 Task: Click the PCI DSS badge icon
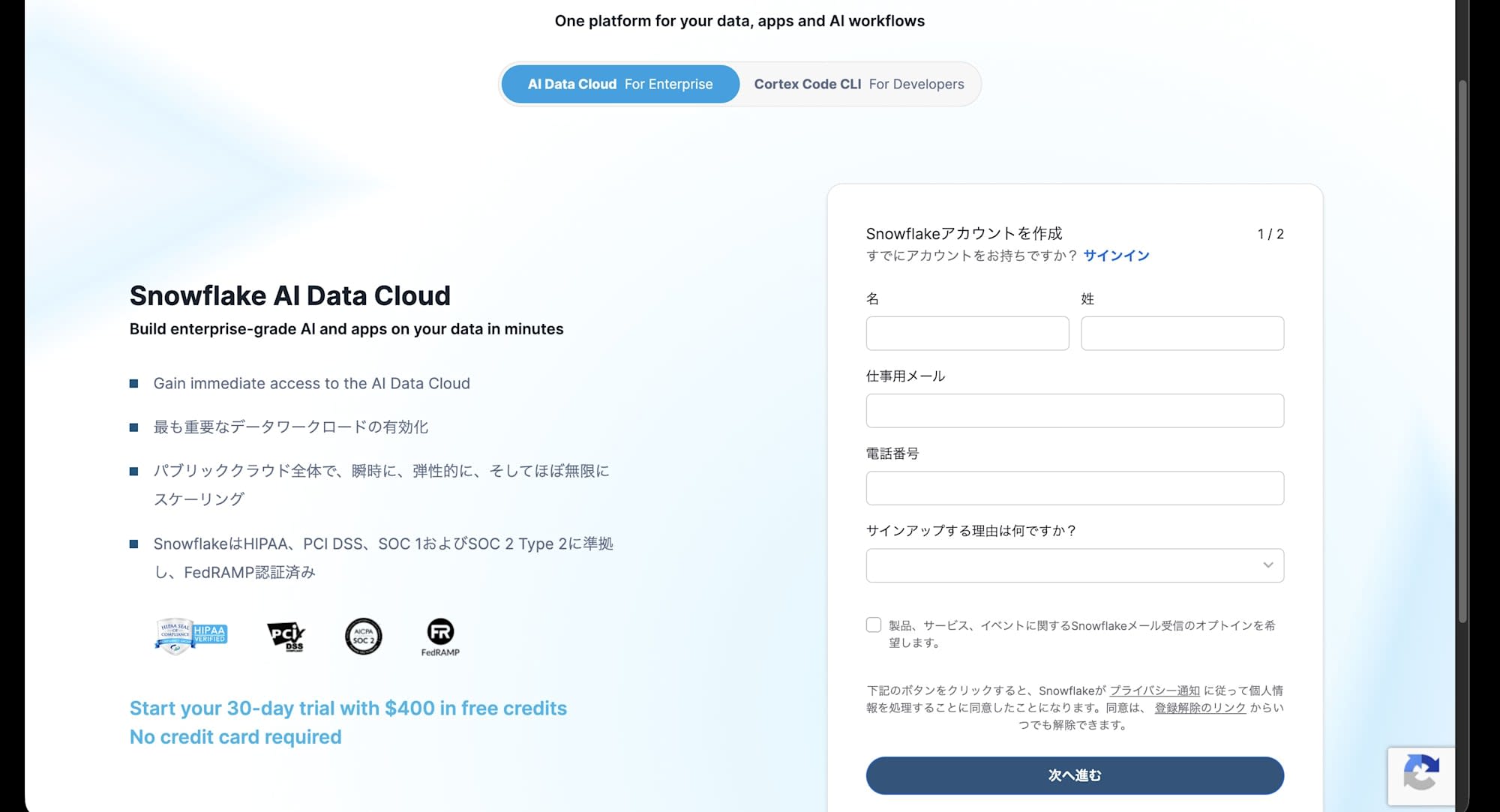tap(286, 637)
